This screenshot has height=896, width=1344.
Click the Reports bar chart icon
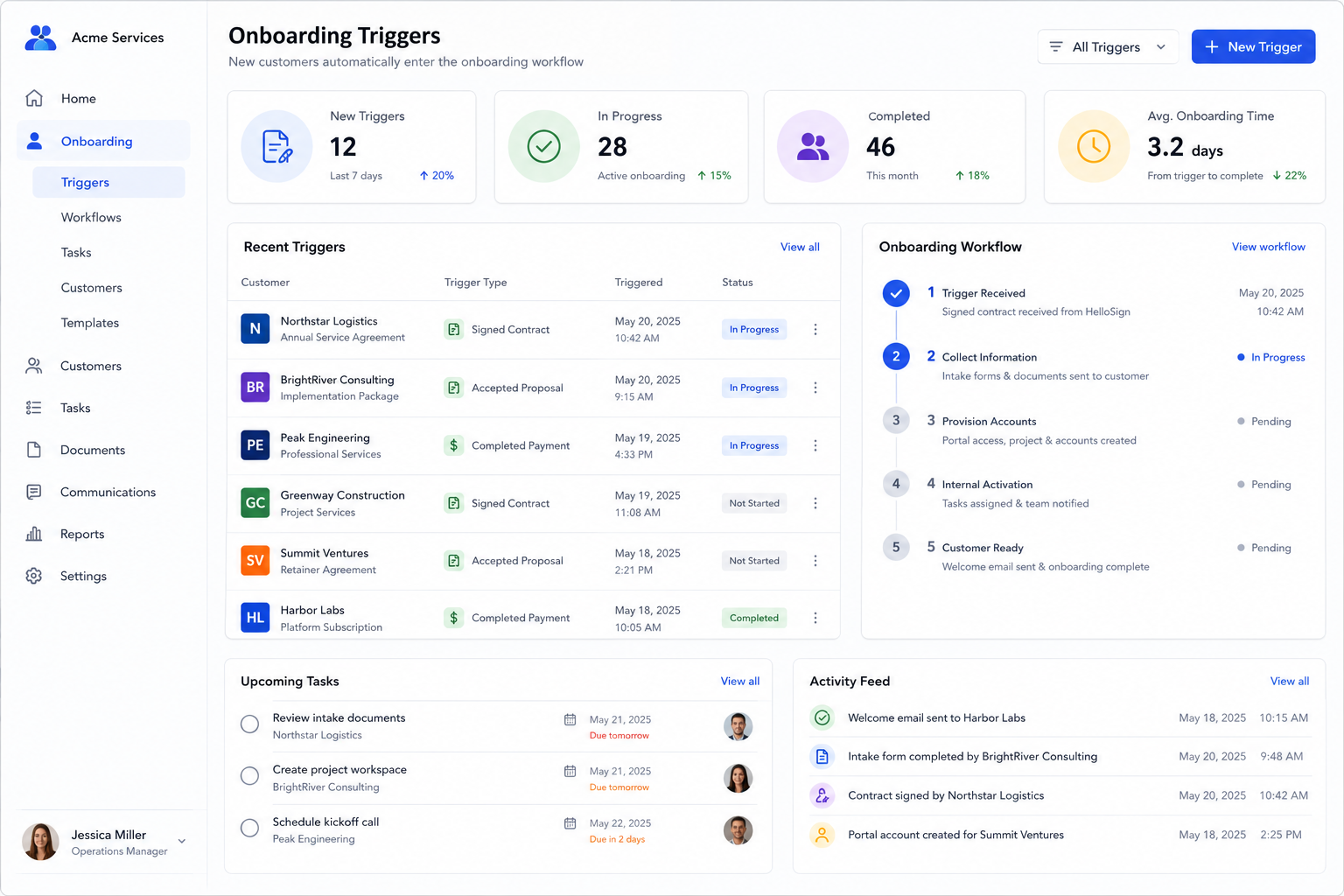click(x=34, y=534)
